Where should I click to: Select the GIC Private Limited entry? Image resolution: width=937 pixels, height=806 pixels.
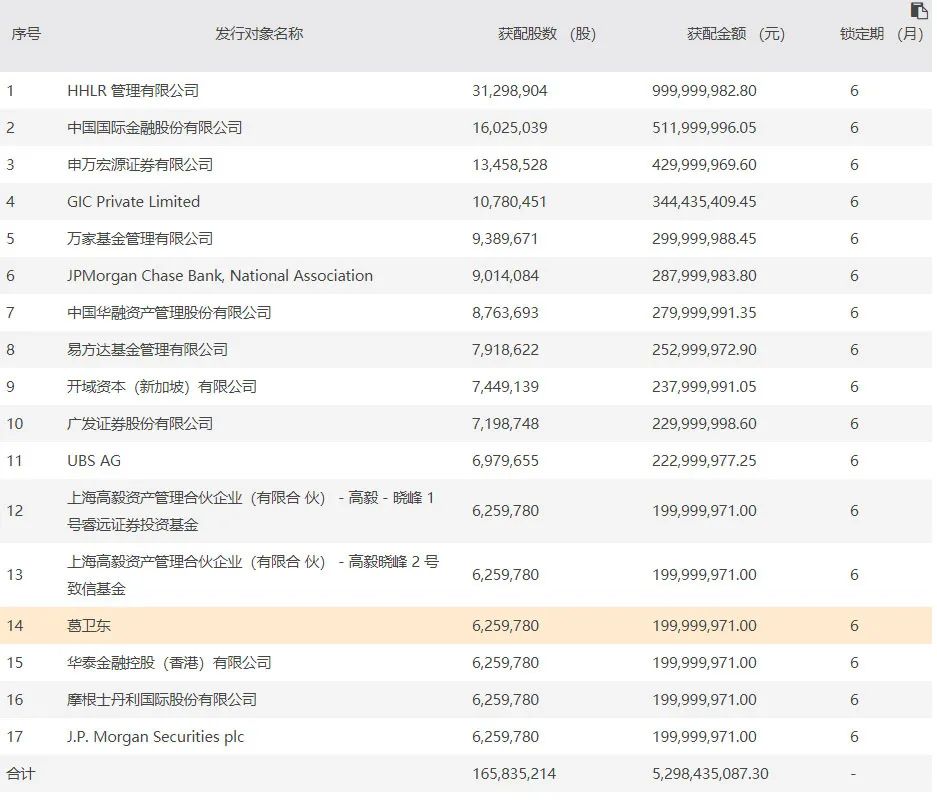click(x=133, y=202)
